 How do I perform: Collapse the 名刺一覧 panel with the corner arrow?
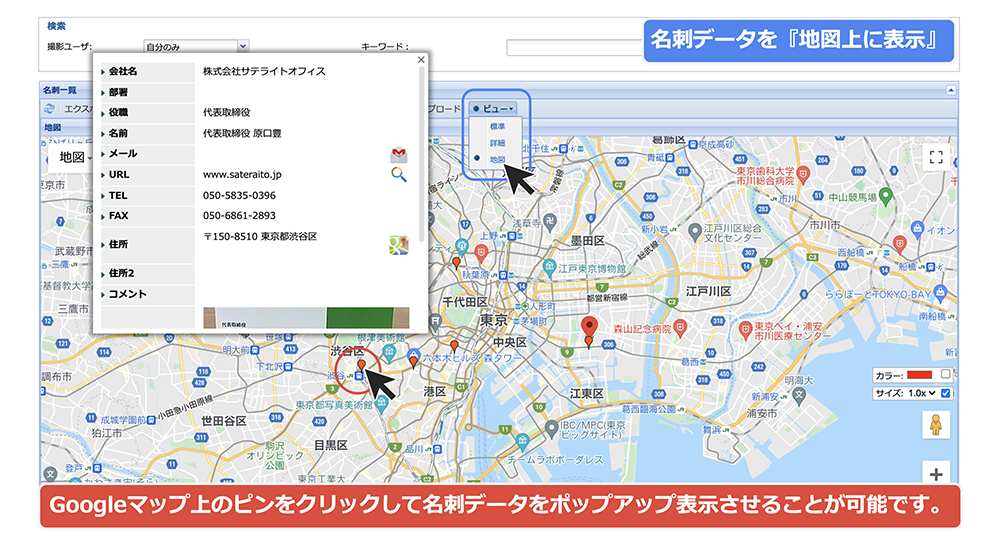pyautogui.click(x=950, y=90)
